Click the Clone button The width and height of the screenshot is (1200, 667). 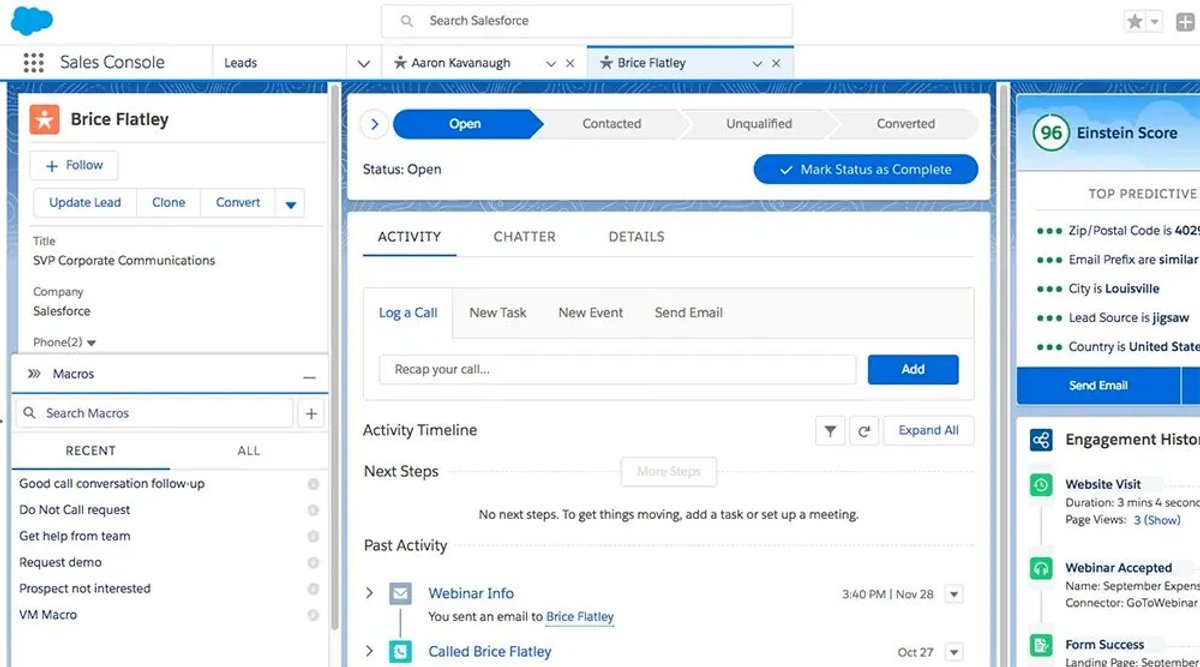pos(168,203)
